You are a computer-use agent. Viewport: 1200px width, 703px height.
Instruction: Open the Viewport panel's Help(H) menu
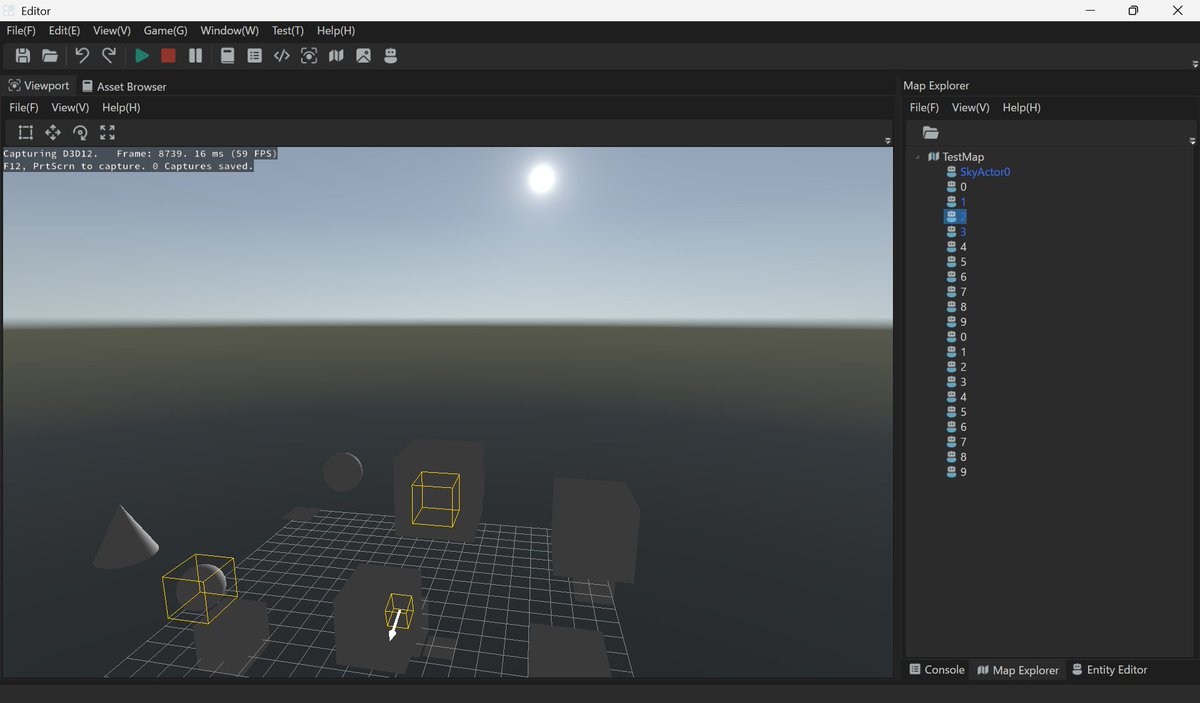121,107
